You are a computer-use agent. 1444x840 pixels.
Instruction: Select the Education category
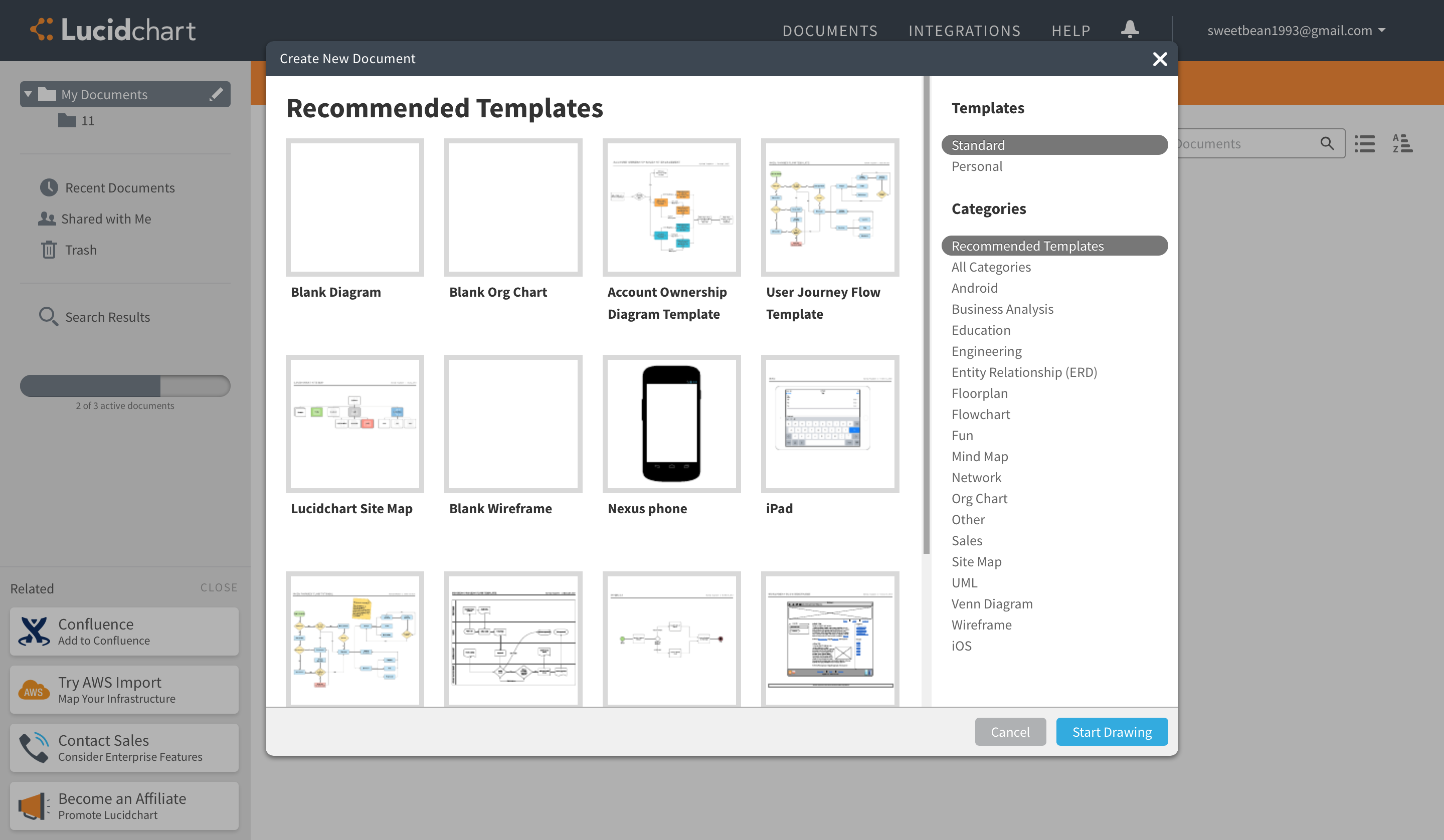point(980,329)
